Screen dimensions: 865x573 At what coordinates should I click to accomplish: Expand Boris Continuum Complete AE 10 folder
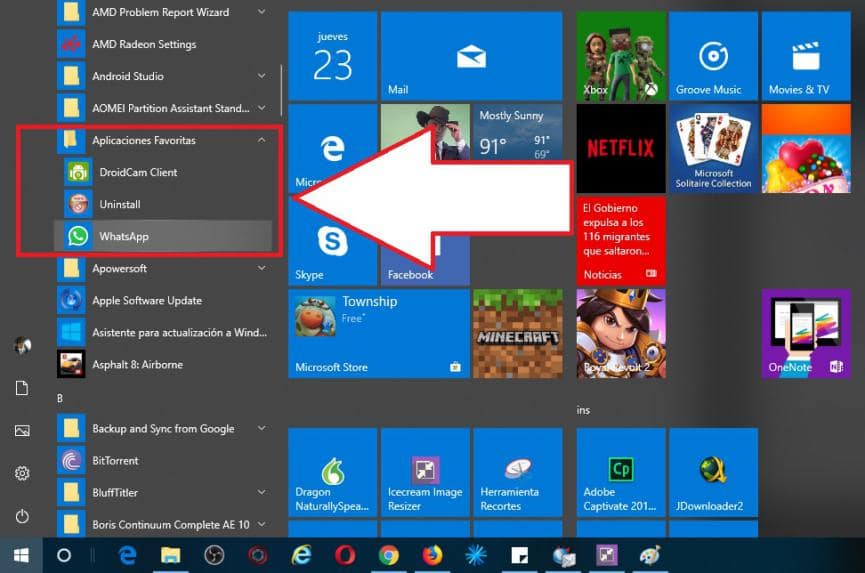[261, 524]
